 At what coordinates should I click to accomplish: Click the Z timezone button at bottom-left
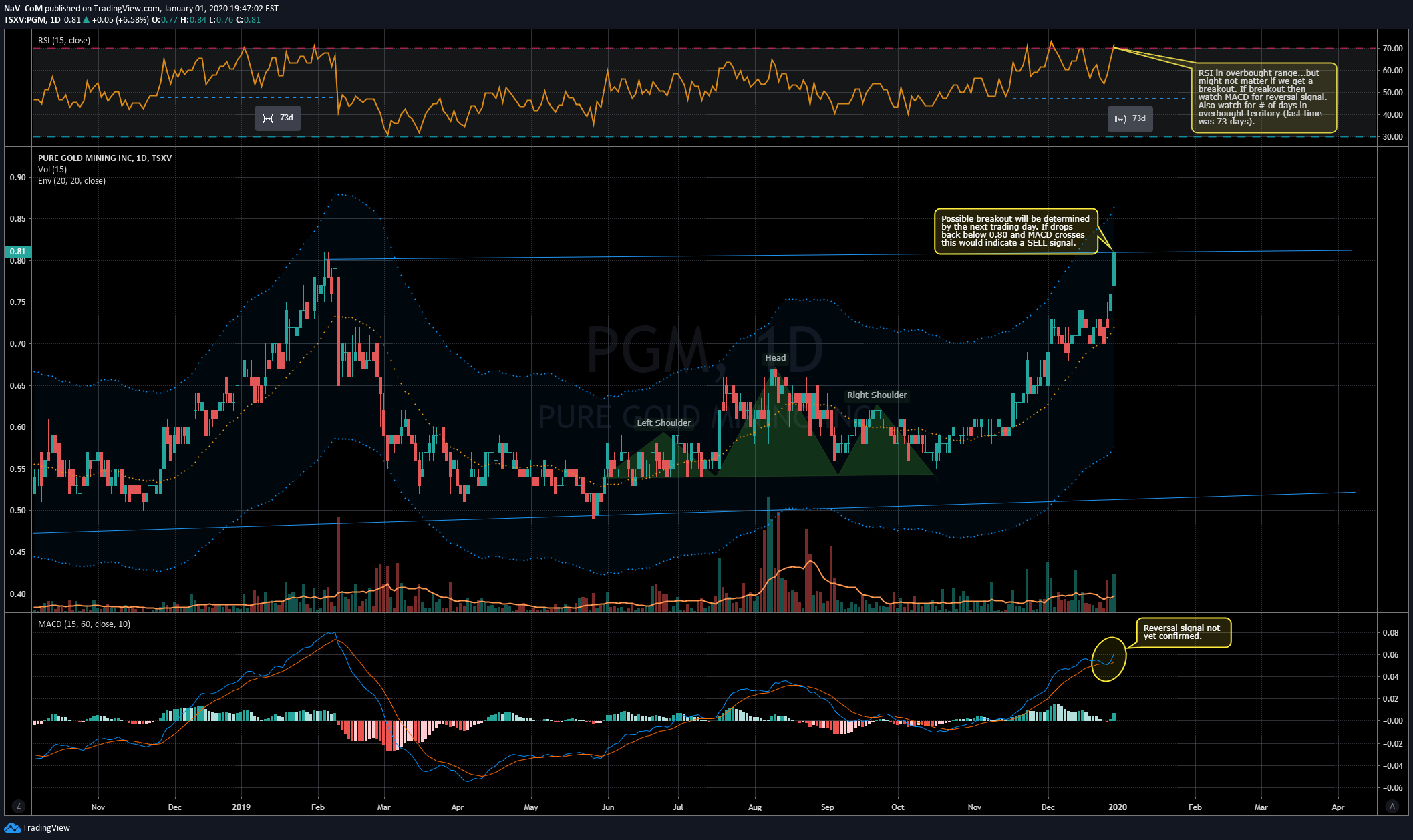coord(18,806)
